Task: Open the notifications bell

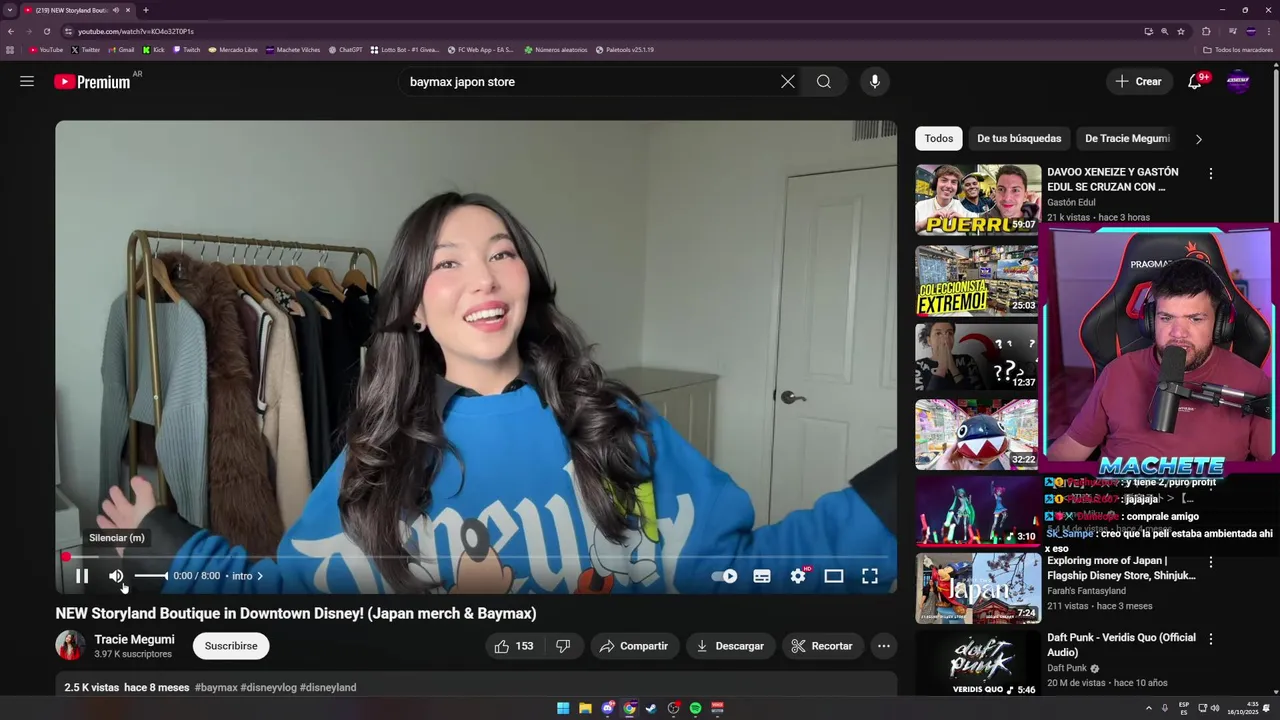Action: coord(1195,82)
